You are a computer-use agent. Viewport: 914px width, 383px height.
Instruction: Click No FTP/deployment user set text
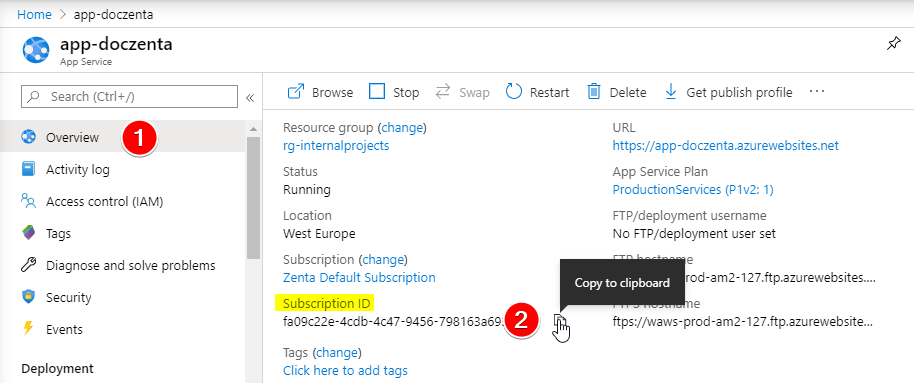694,234
